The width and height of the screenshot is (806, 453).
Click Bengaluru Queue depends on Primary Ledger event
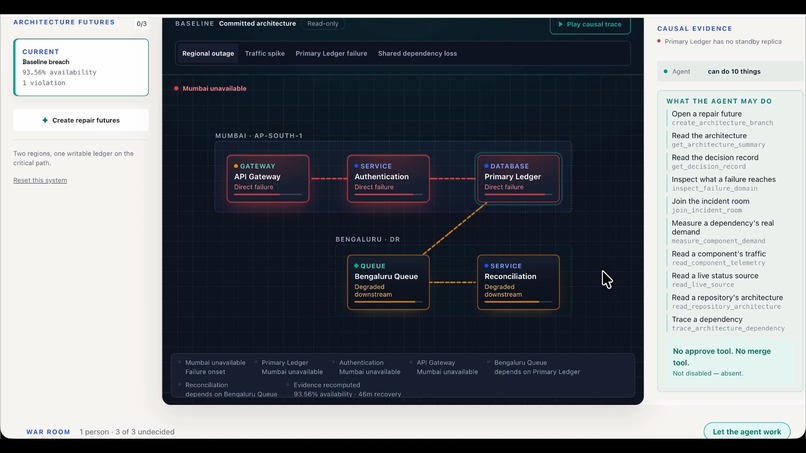tap(534, 367)
